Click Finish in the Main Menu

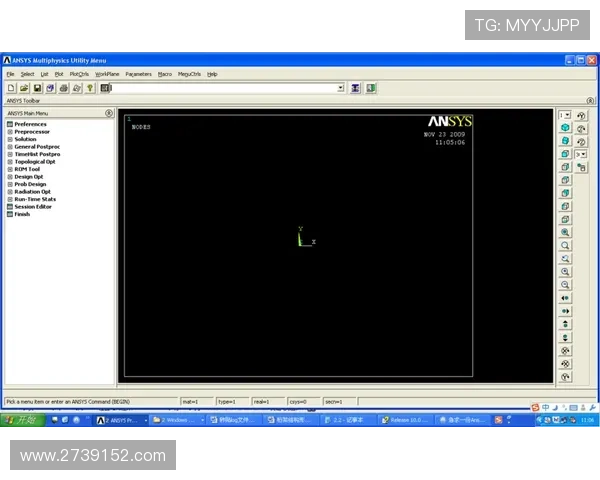22,214
